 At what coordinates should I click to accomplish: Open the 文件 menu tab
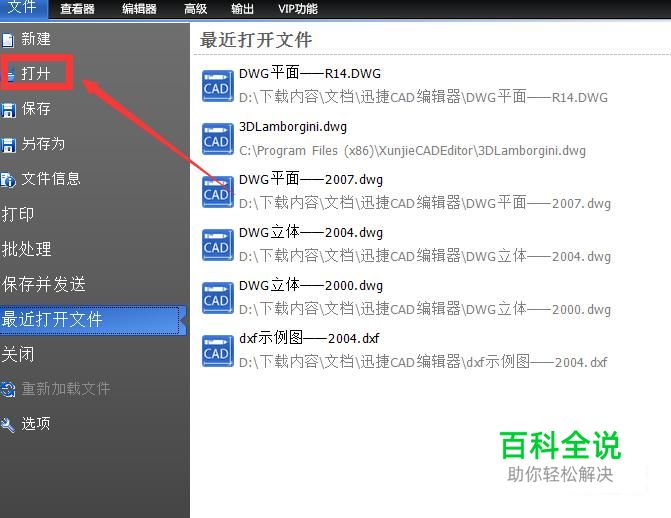click(x=24, y=8)
